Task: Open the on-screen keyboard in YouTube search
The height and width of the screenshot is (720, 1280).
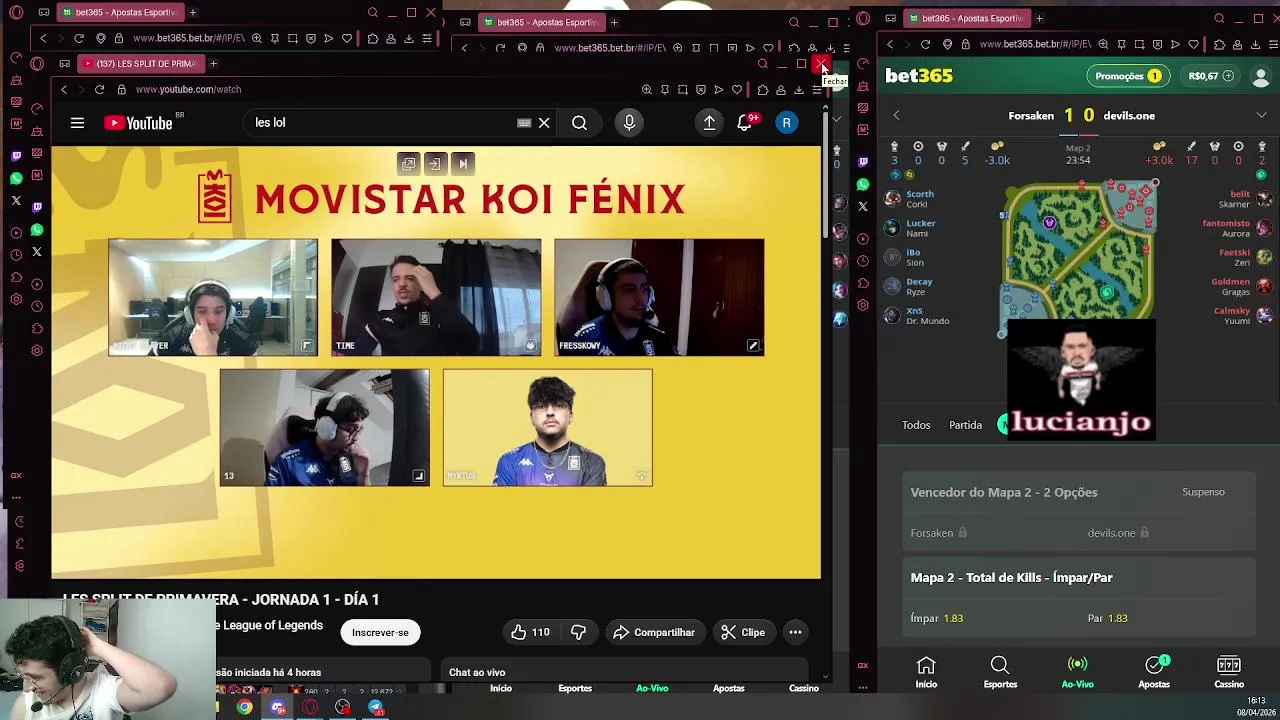Action: pyautogui.click(x=524, y=123)
